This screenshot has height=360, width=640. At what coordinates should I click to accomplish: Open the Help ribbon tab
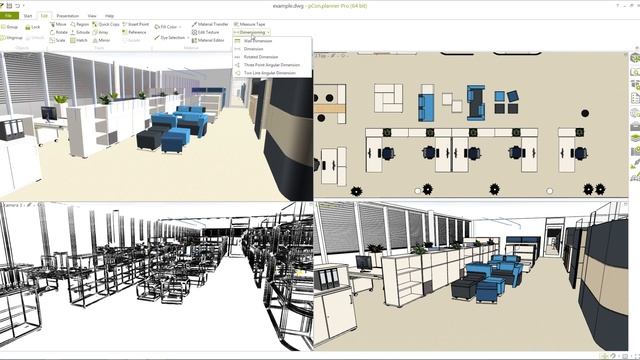click(109, 16)
